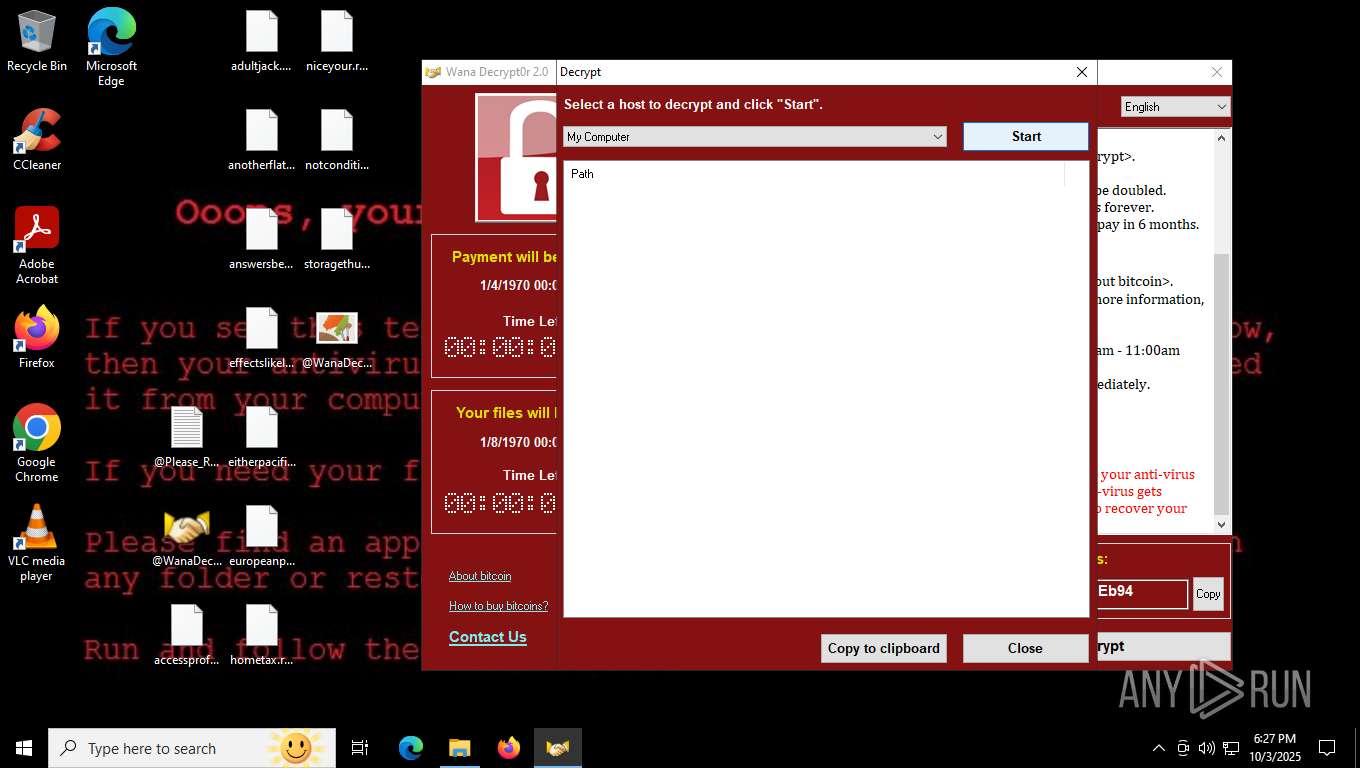Open the volume control in the tray
Screen dimensions: 1360x768
1207,748
